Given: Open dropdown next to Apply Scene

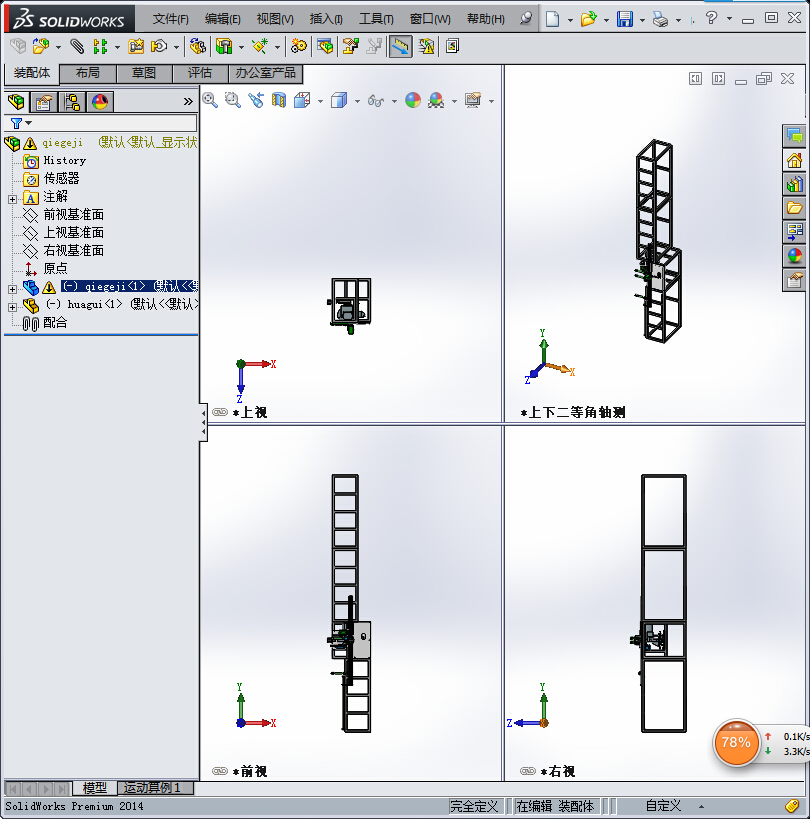Looking at the screenshot, I should (x=454, y=101).
